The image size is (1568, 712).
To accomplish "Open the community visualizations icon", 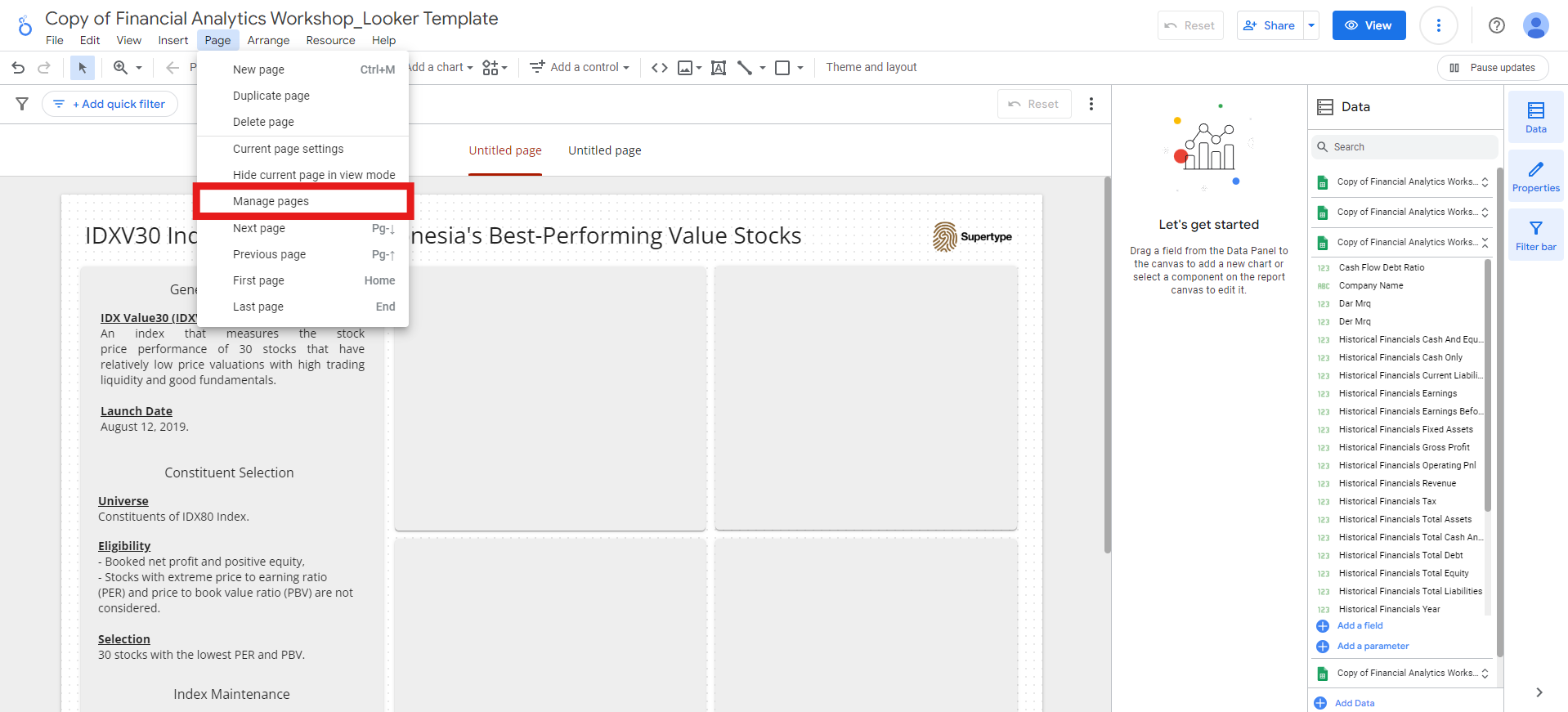I will (x=490, y=68).
